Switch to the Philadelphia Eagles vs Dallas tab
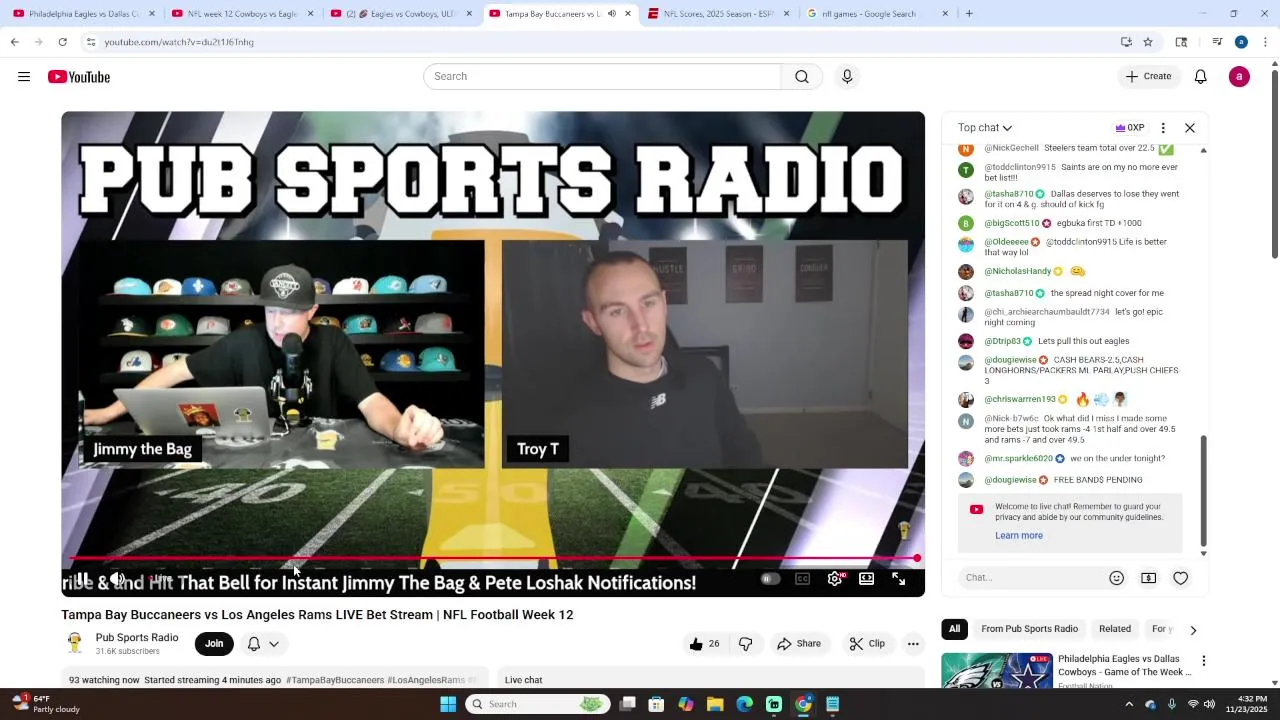This screenshot has height=720, width=1280. click(82, 14)
